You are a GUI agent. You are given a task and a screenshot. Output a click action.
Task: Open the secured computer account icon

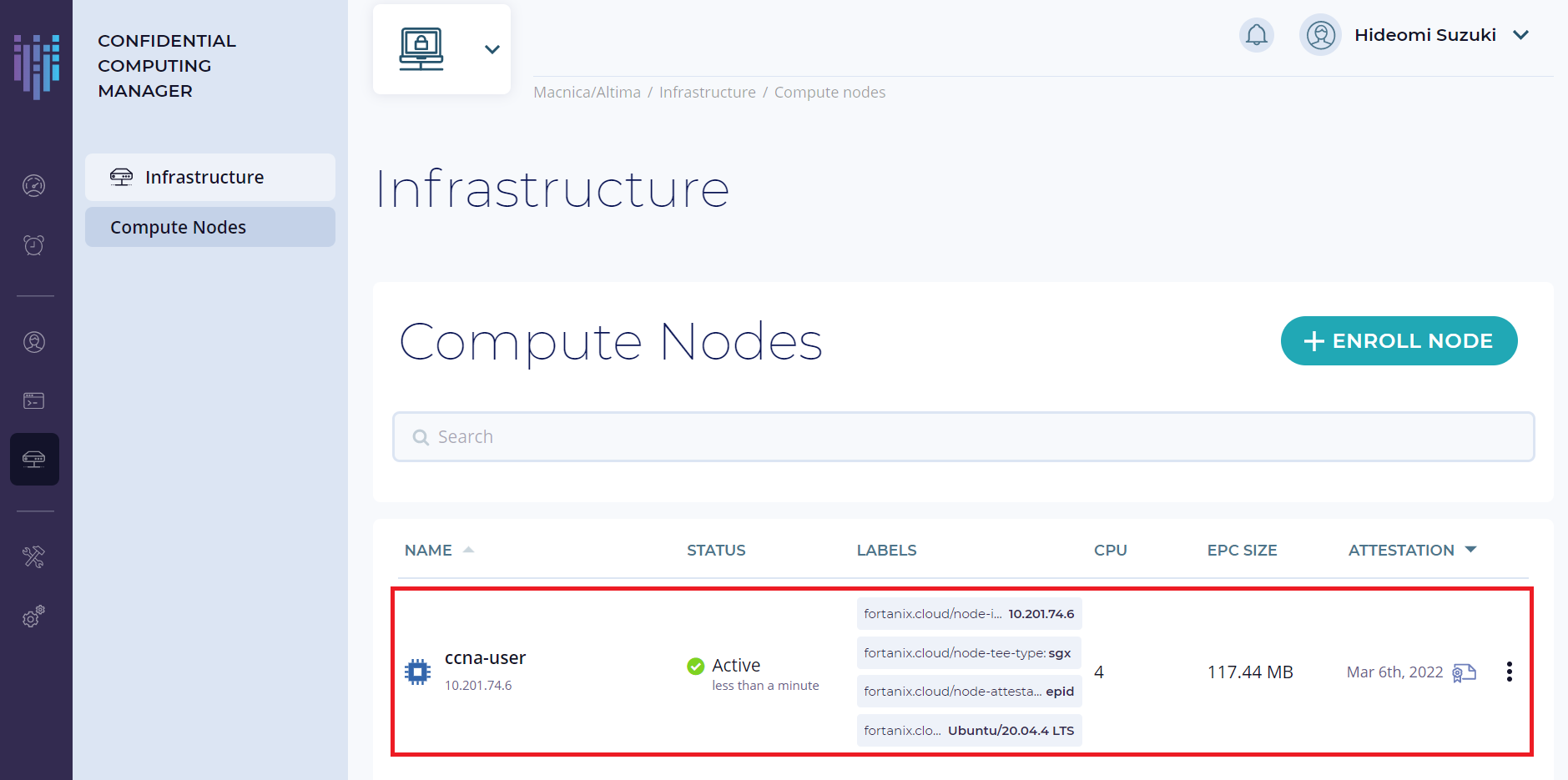pyautogui.click(x=421, y=49)
